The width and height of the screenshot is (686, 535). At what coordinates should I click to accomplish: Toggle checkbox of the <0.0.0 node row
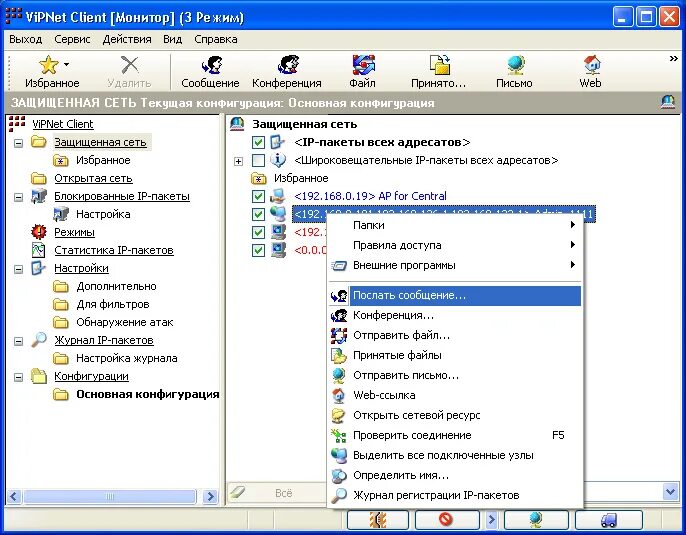coord(258,250)
